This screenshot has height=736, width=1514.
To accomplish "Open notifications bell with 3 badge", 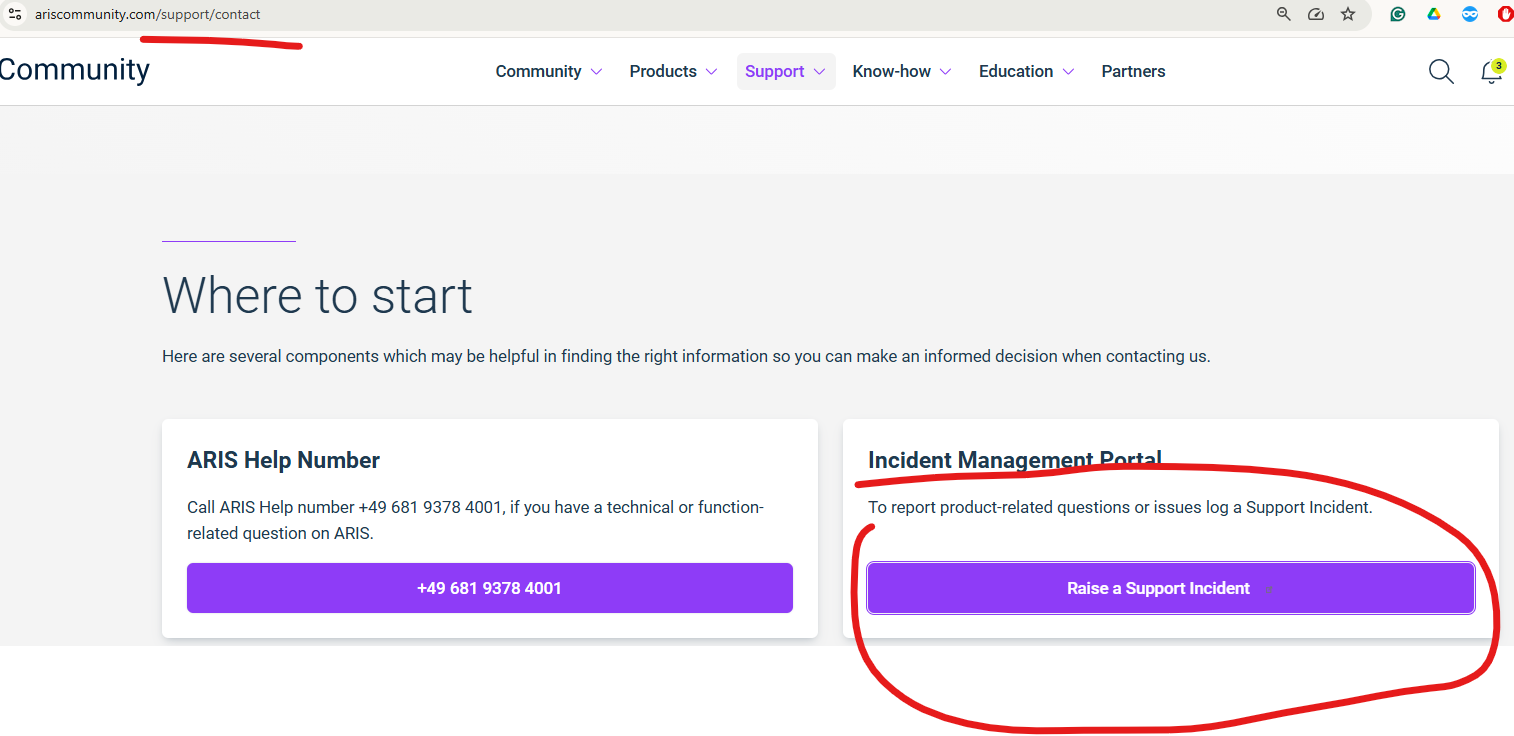I will (x=1491, y=72).
